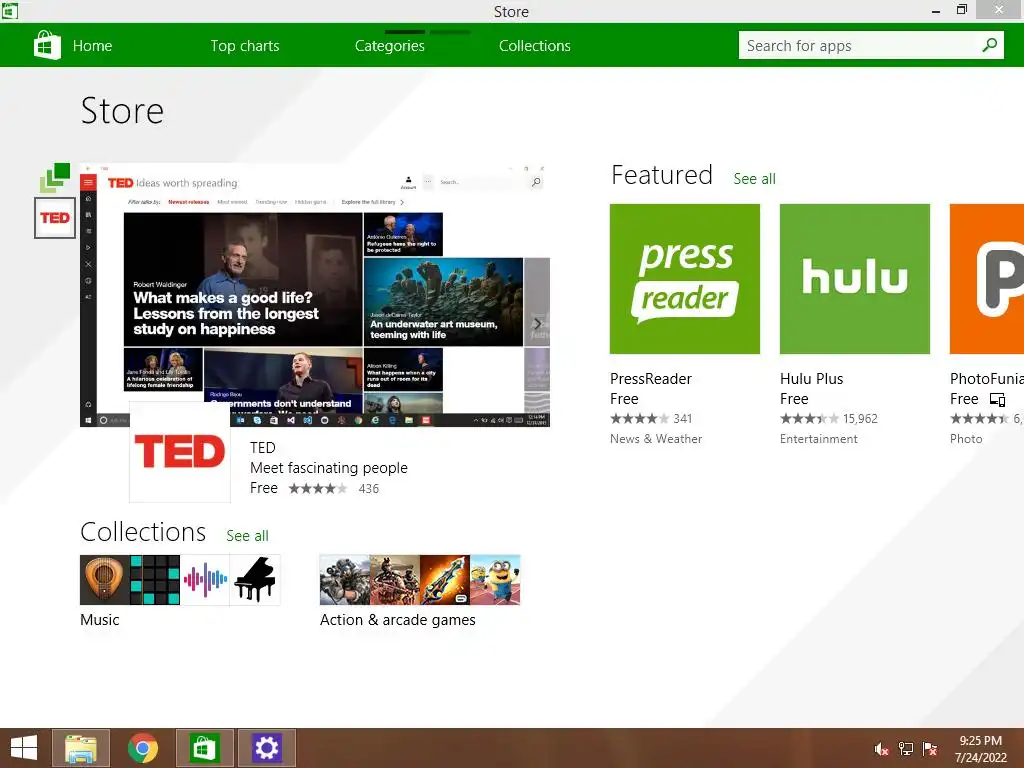Click the Store taskbar icon

click(x=204, y=748)
